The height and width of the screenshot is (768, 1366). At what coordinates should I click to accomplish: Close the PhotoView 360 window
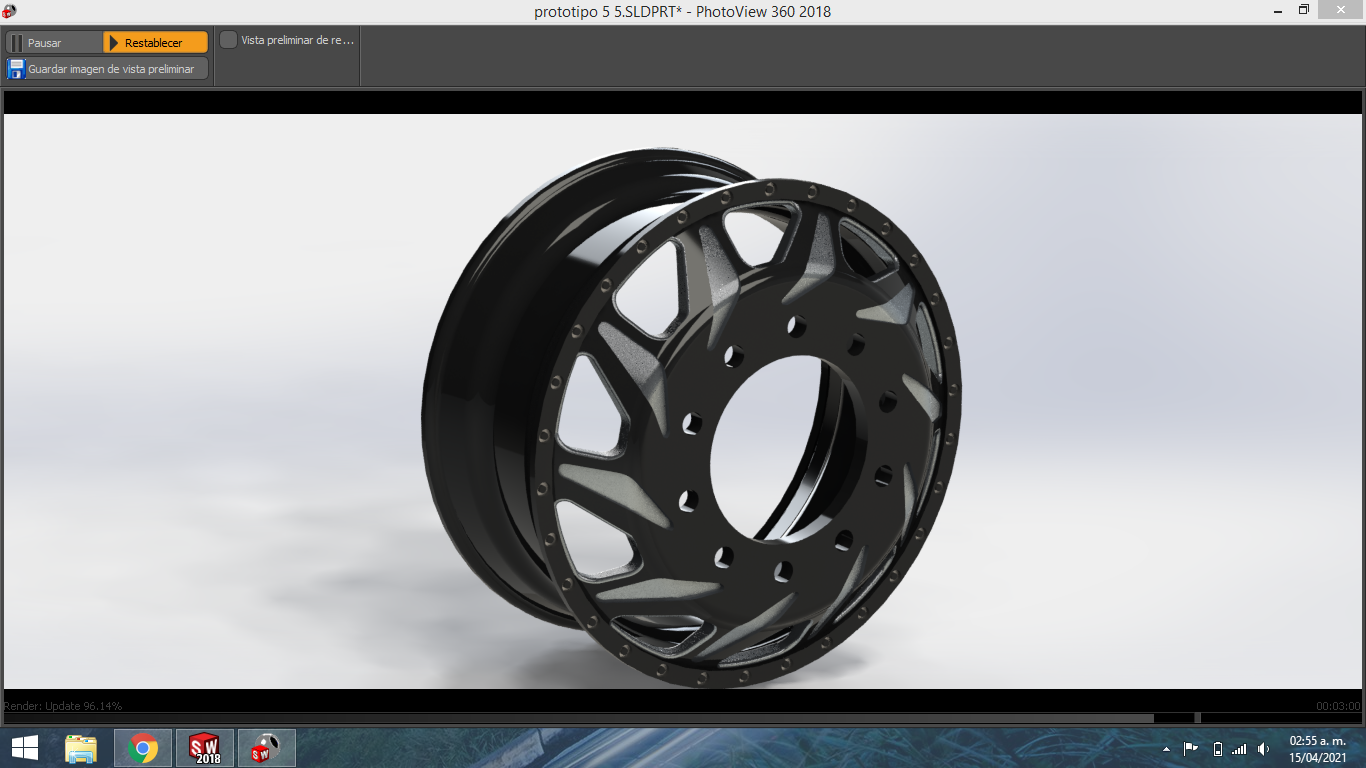(1342, 10)
